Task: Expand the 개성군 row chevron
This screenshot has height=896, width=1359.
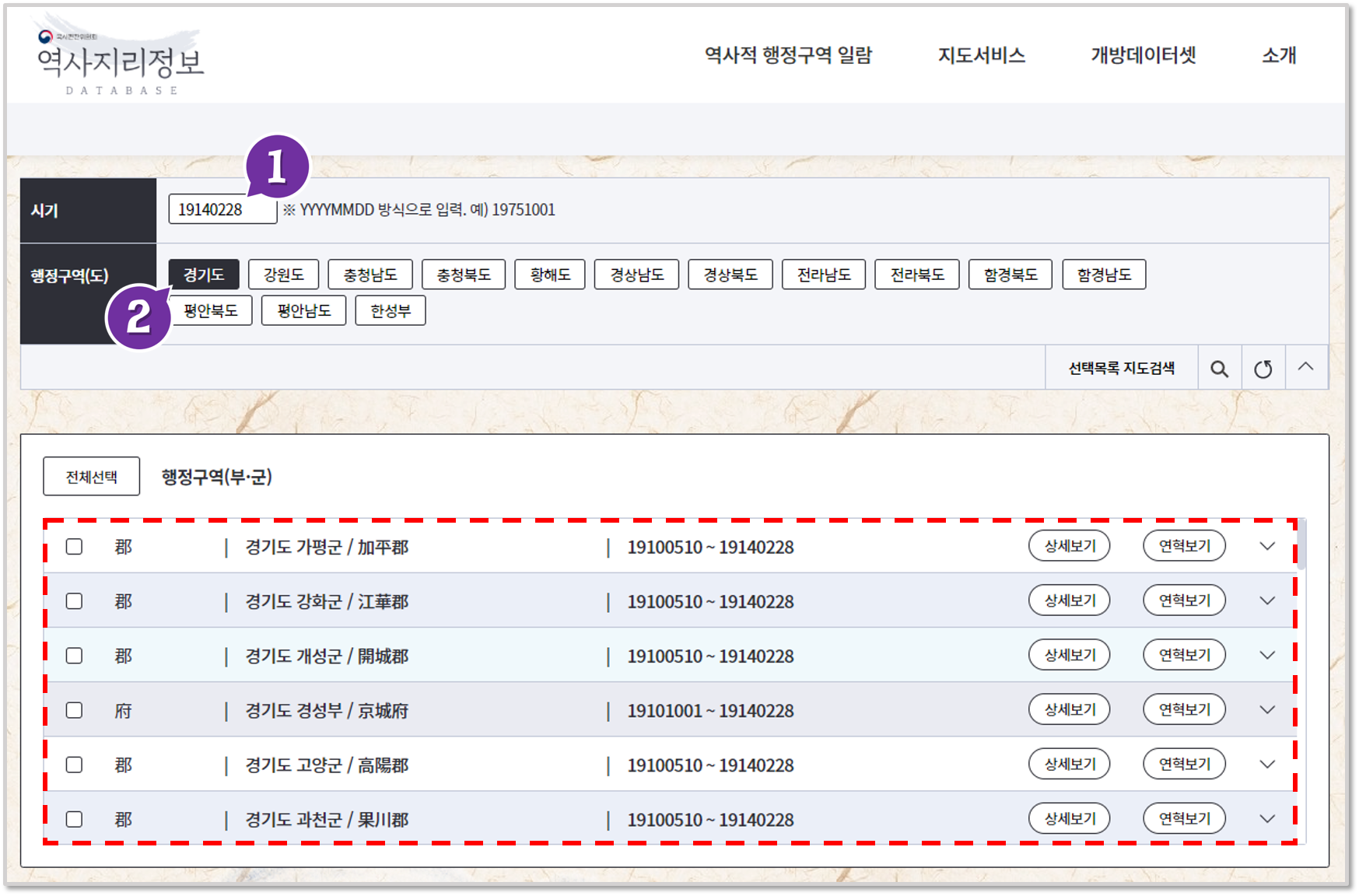Action: click(x=1267, y=655)
